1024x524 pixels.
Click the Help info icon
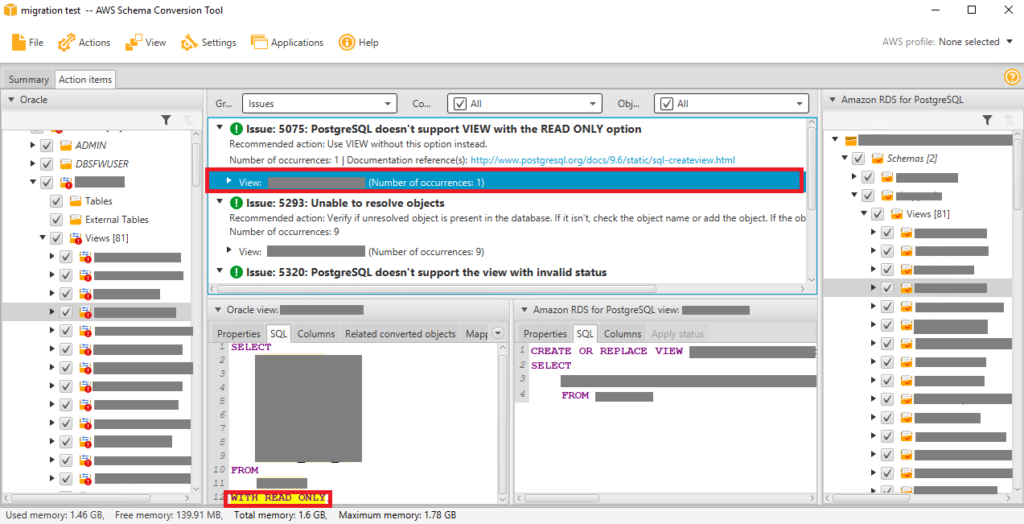coord(346,42)
